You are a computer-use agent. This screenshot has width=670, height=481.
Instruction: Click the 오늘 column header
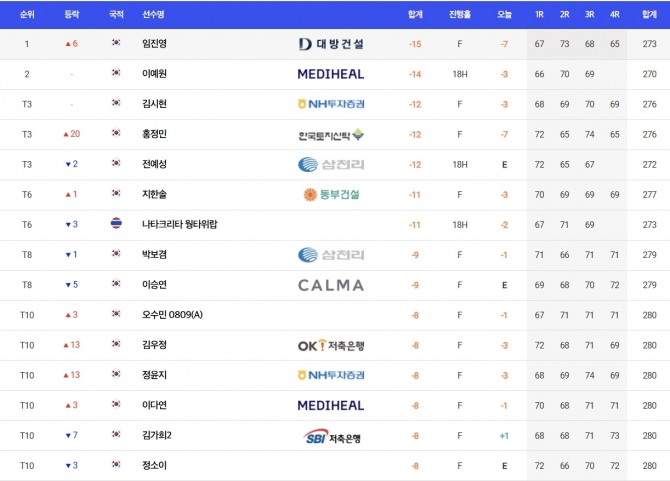[505, 15]
